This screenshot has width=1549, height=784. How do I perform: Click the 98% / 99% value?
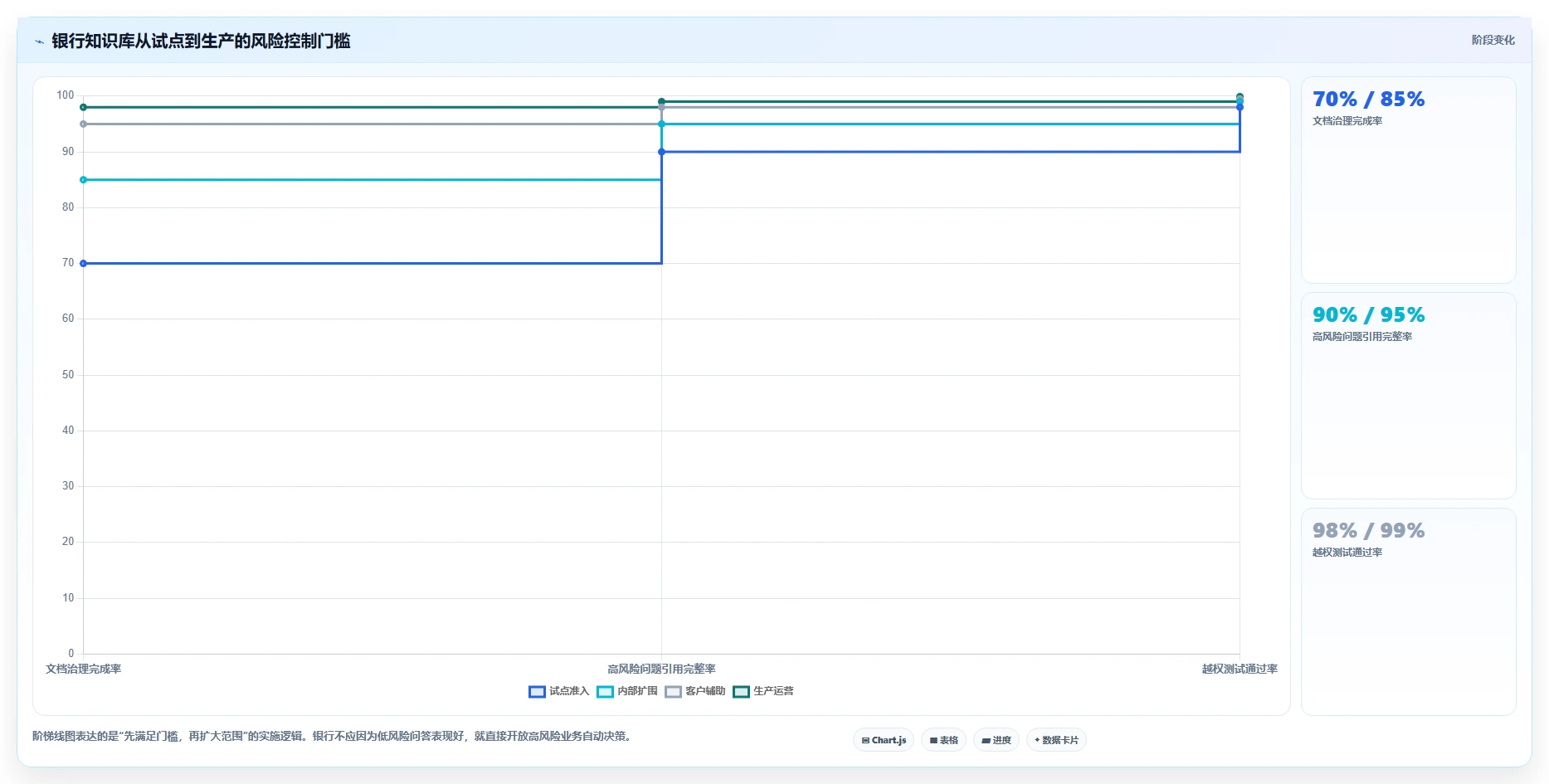(x=1368, y=531)
